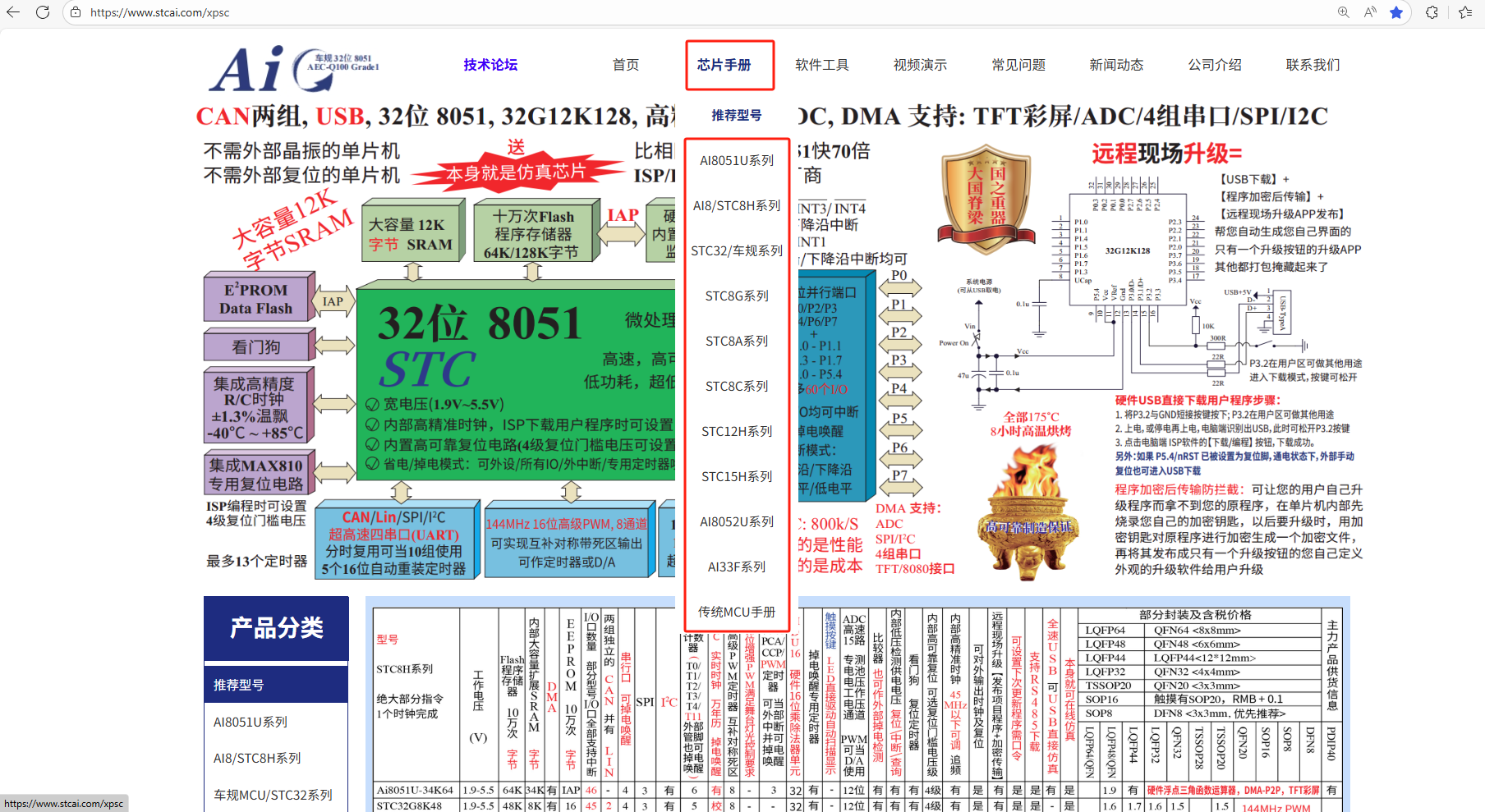
Task: Open the 芯片手册 menu
Action: (724, 65)
